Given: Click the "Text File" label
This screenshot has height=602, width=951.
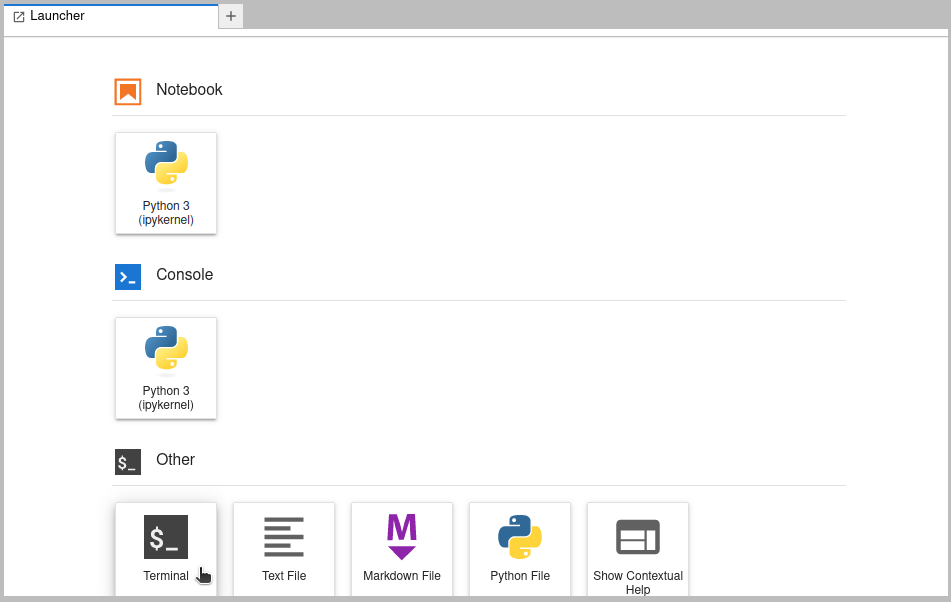Looking at the screenshot, I should point(284,576).
